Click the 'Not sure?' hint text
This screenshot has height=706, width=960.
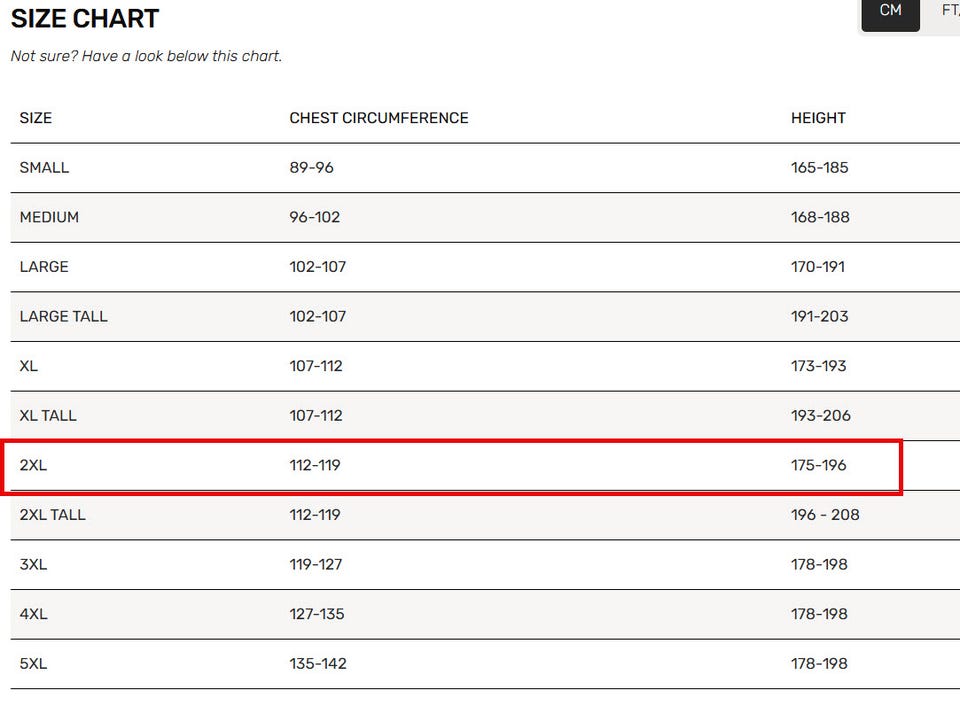146,56
